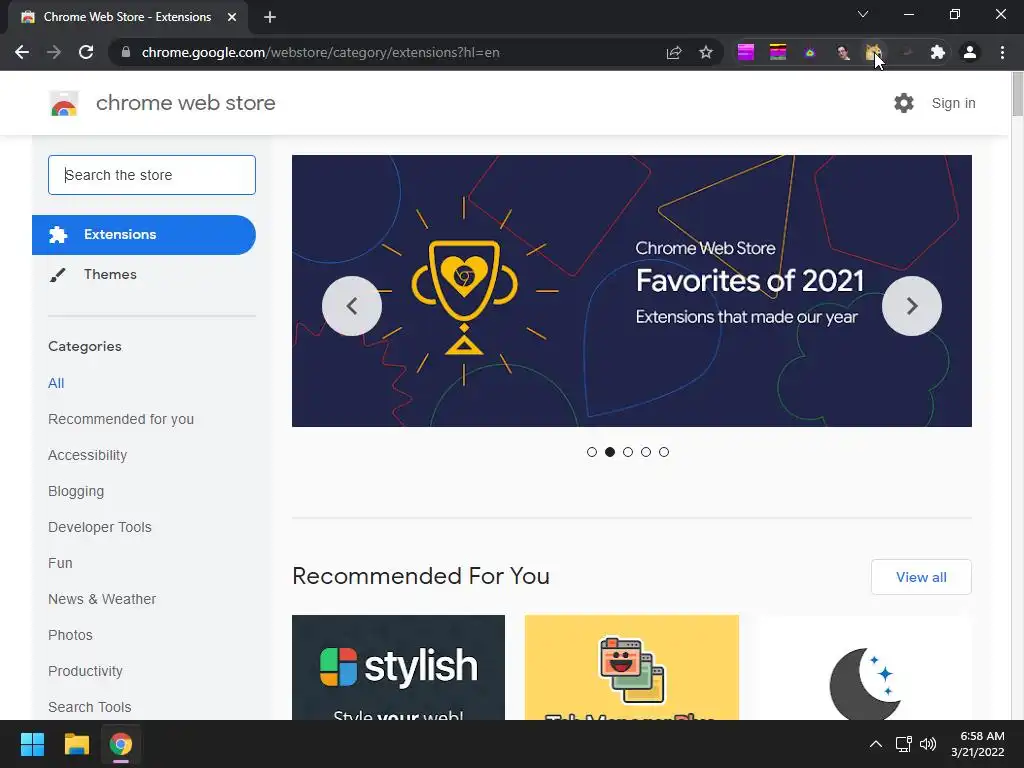Viewport: 1024px width, 768px height.
Task: Open the Chrome three-dot menu
Action: [1002, 52]
